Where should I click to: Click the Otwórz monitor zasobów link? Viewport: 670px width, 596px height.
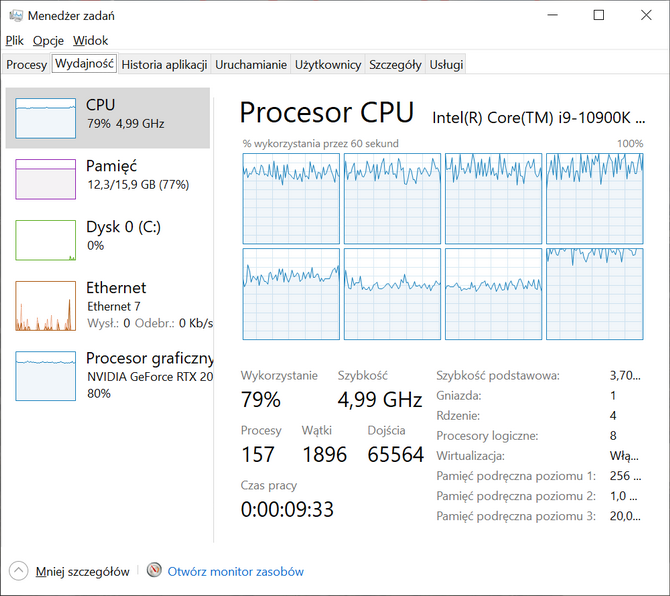tap(235, 572)
